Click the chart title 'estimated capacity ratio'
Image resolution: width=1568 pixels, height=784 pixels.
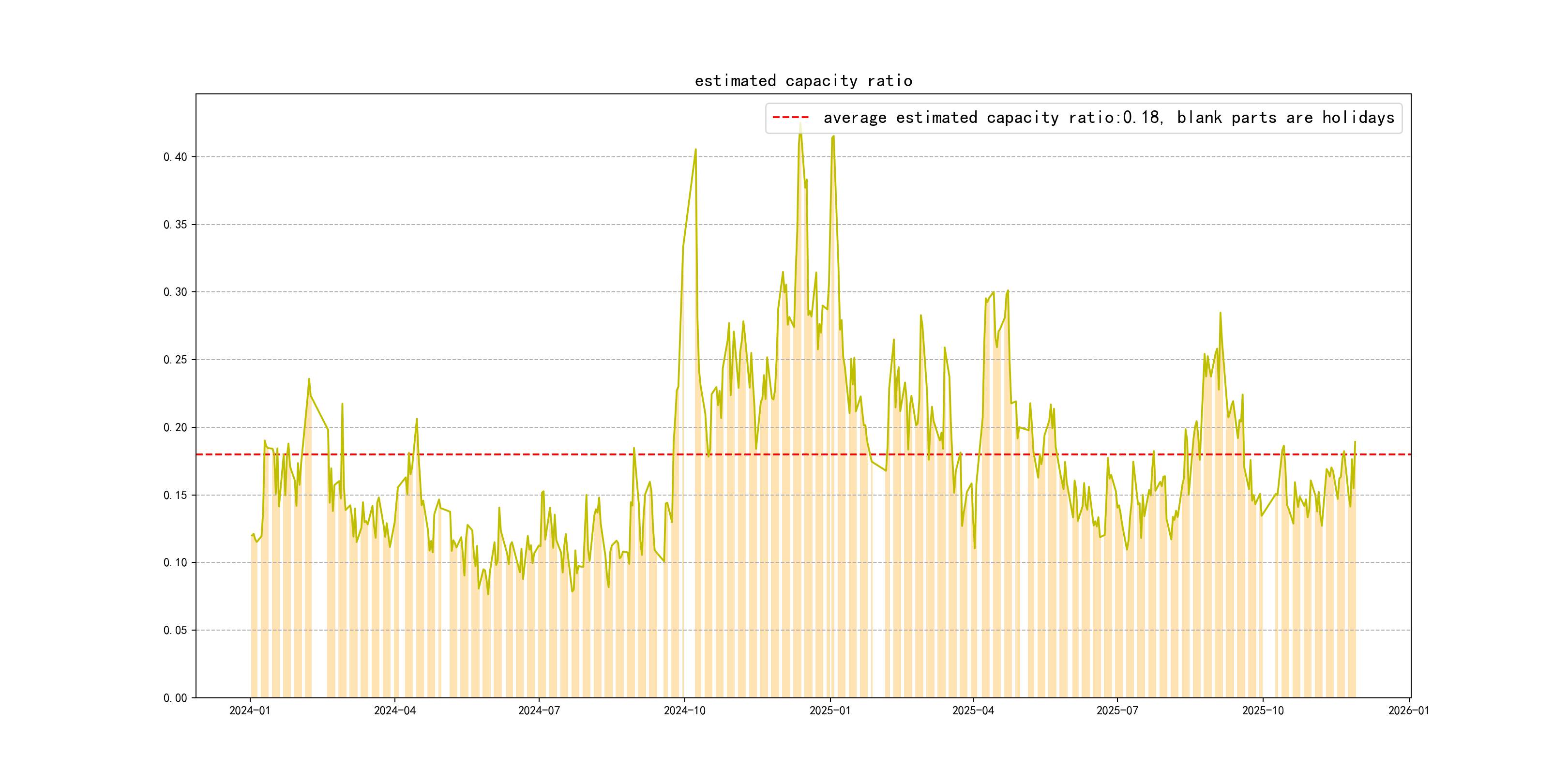point(803,81)
